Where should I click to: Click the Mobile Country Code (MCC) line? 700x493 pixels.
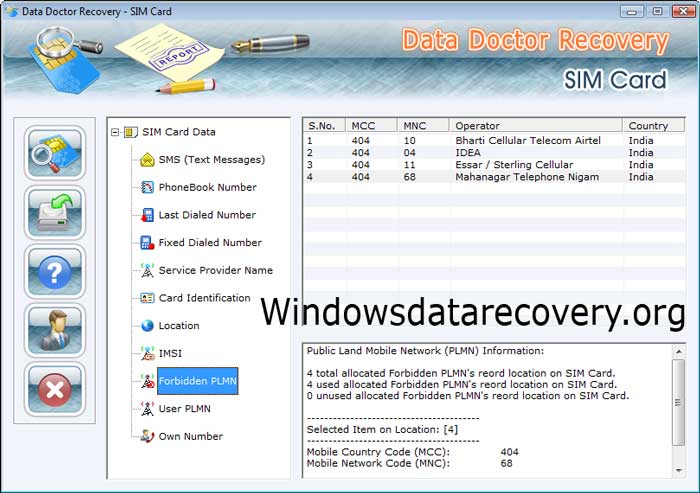pyautogui.click(x=412, y=452)
